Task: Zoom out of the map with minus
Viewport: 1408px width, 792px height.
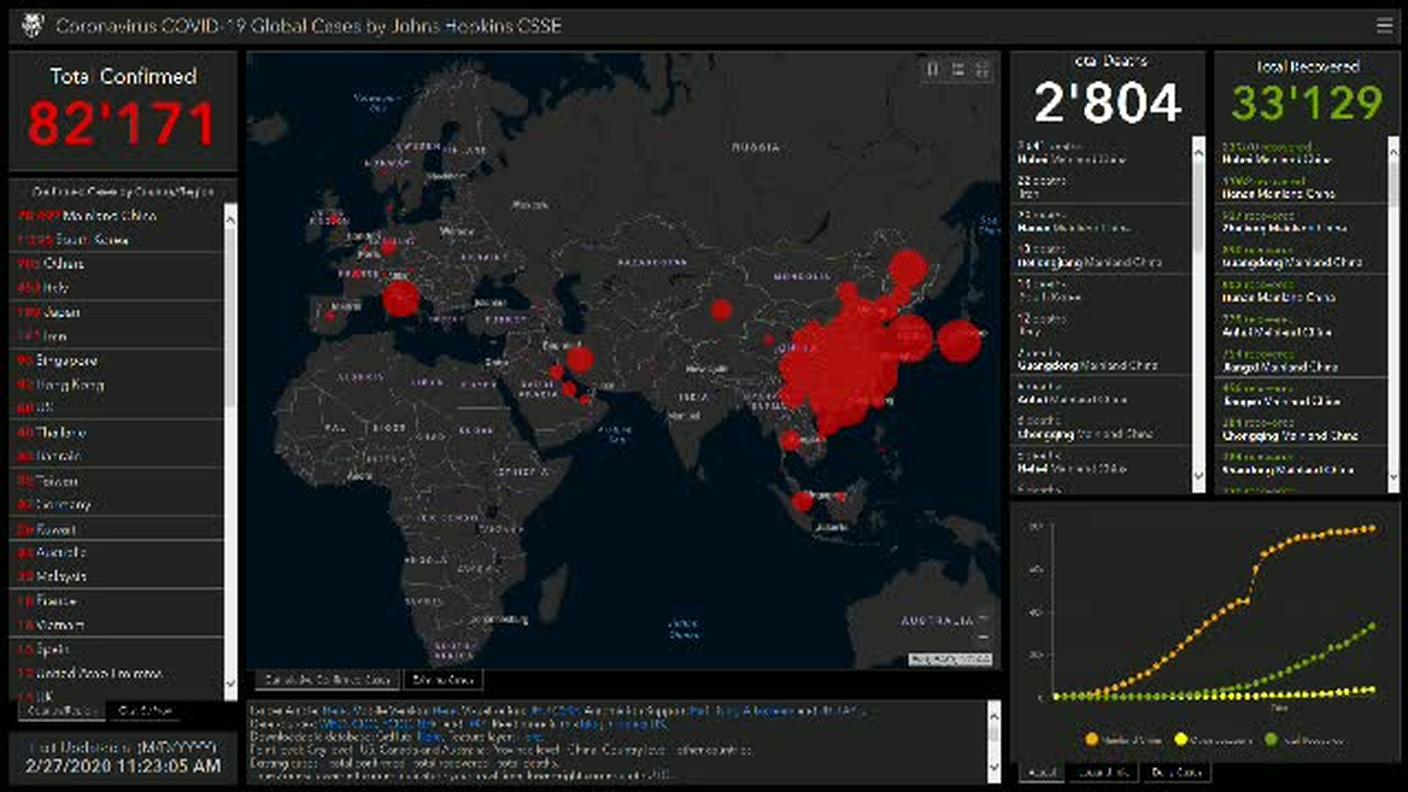Action: click(x=984, y=636)
